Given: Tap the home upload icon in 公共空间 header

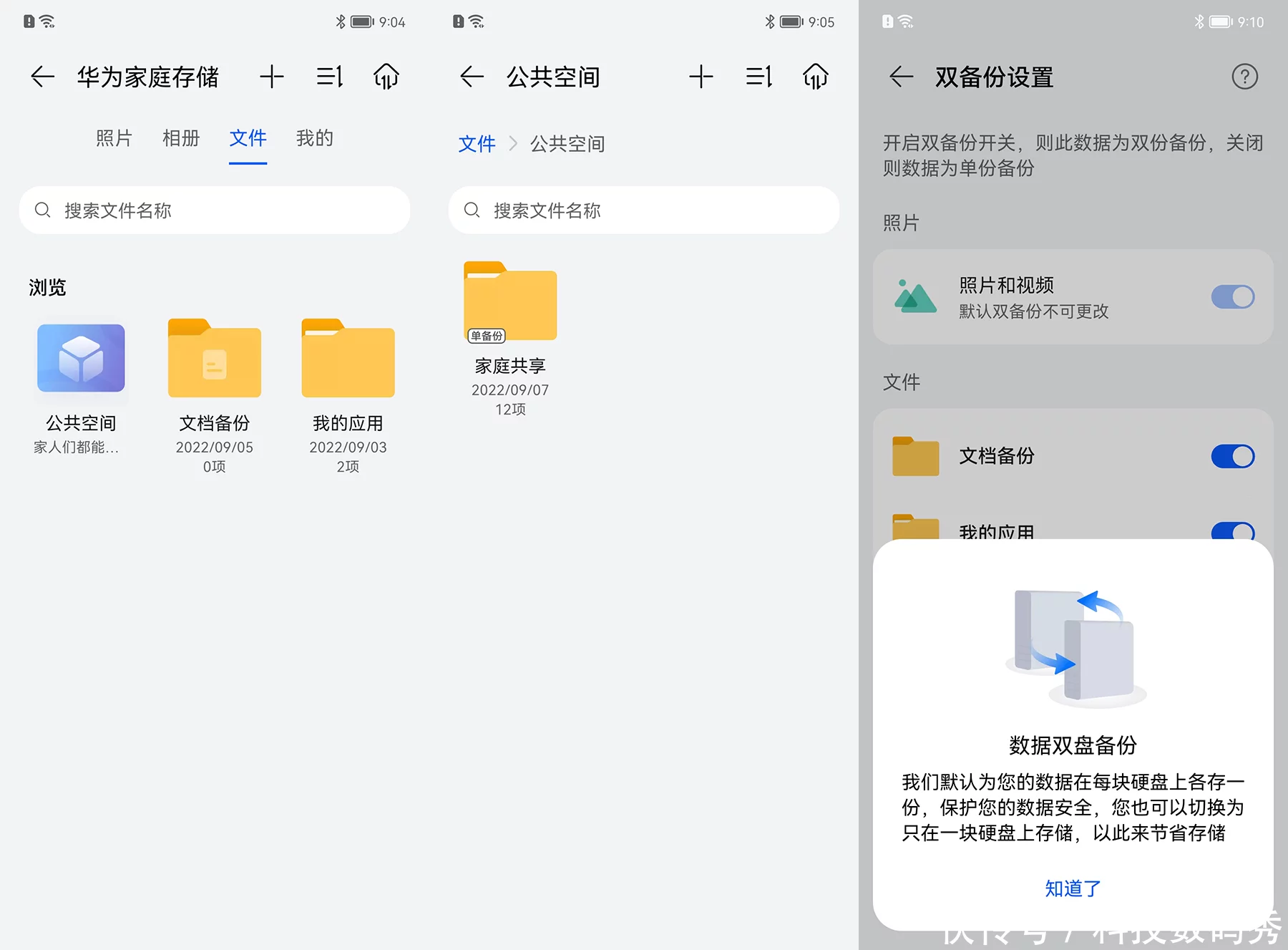Looking at the screenshot, I should tap(816, 77).
